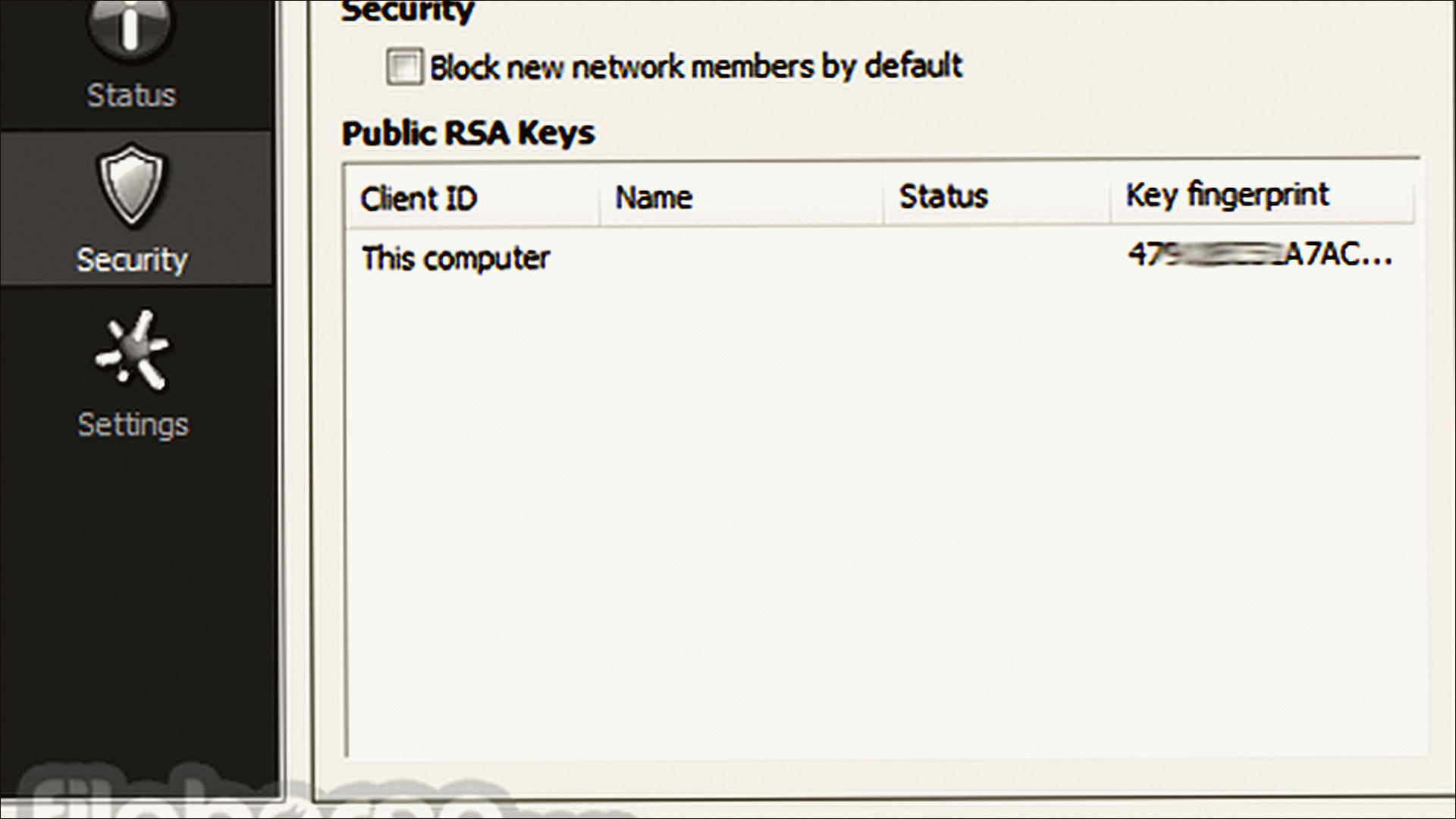Image resolution: width=1456 pixels, height=819 pixels.
Task: Click empty area of RSA keys list
Action: click(880, 516)
